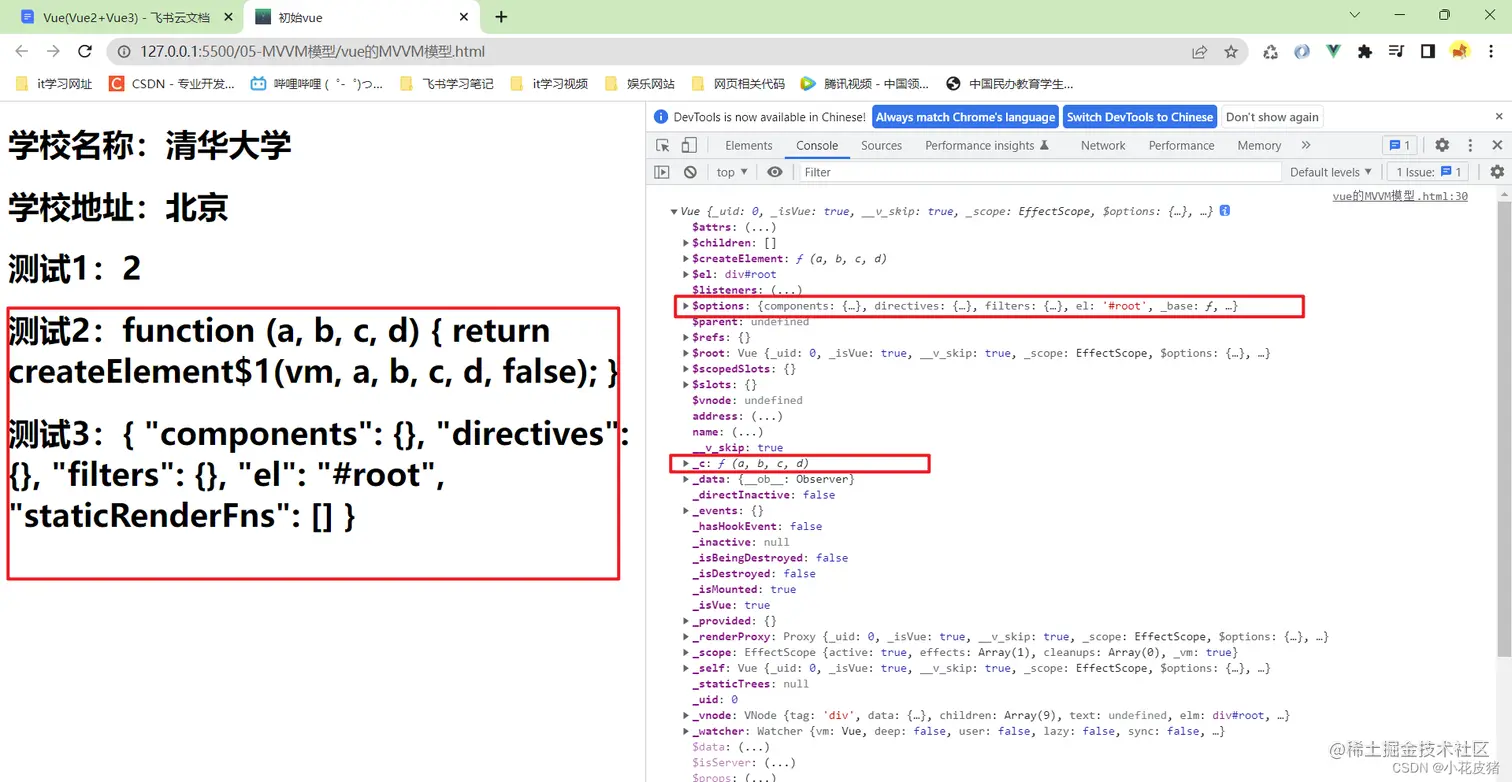Close the DevTools panel

[x=1497, y=145]
